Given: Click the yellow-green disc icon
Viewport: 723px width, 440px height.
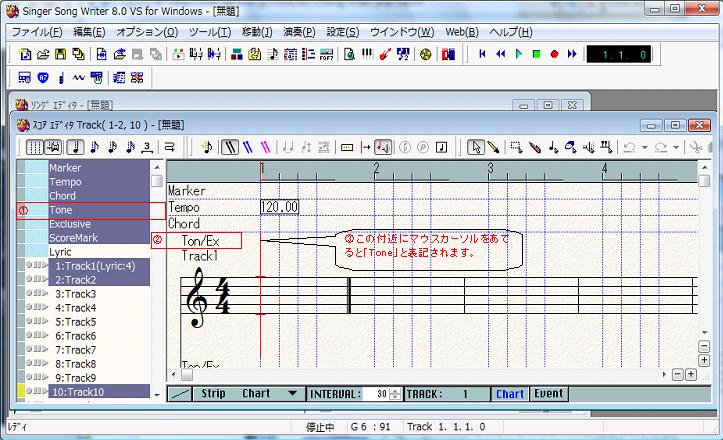Looking at the screenshot, I should click(x=425, y=54).
